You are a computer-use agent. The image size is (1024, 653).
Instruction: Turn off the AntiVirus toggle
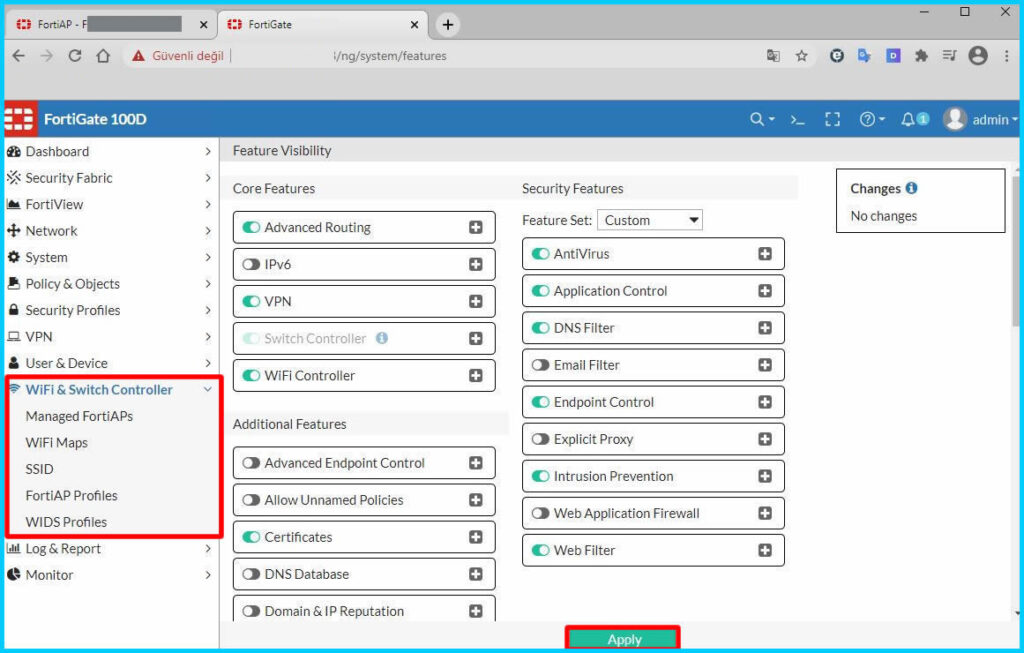[541, 254]
